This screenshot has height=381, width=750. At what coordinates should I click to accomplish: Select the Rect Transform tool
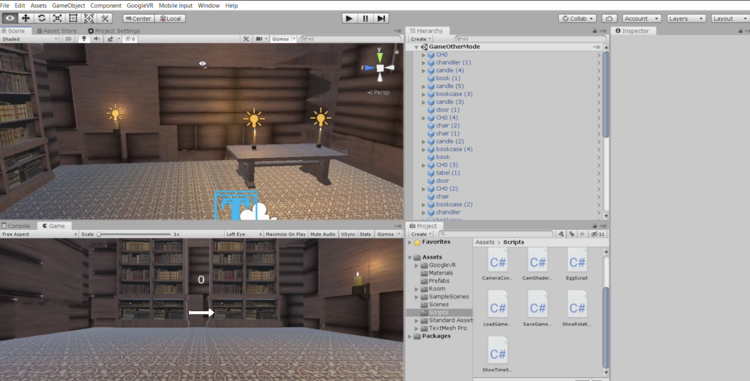click(73, 18)
